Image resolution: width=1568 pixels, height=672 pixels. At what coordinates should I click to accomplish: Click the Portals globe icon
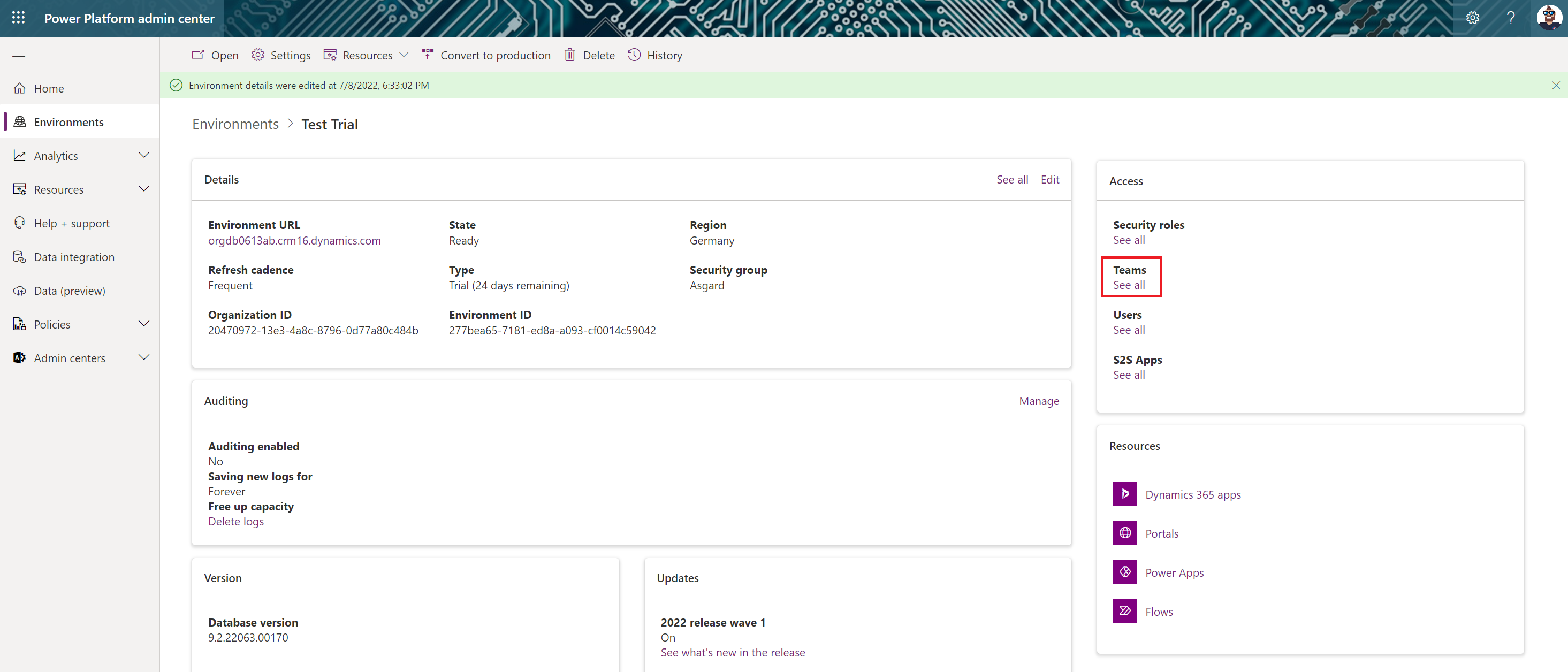coord(1125,532)
